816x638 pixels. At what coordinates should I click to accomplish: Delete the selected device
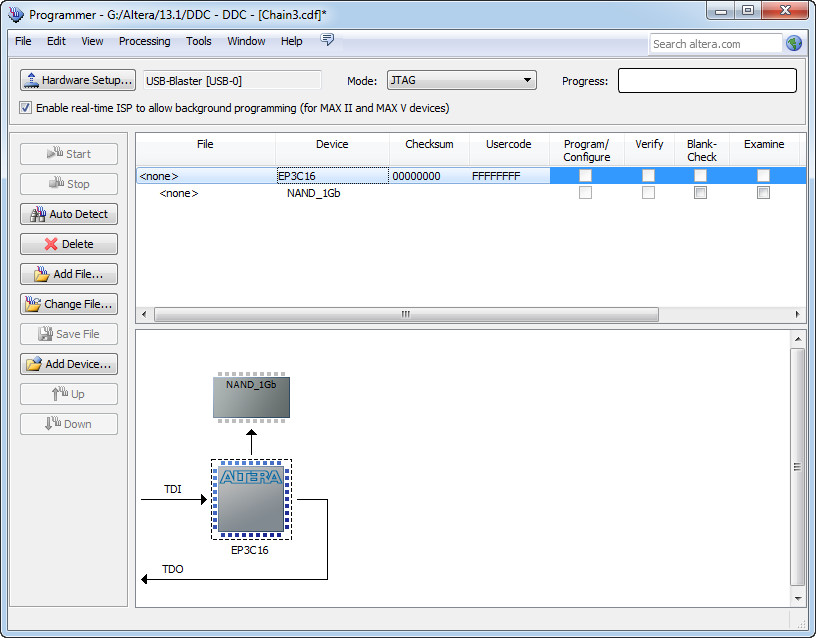[x=69, y=244]
